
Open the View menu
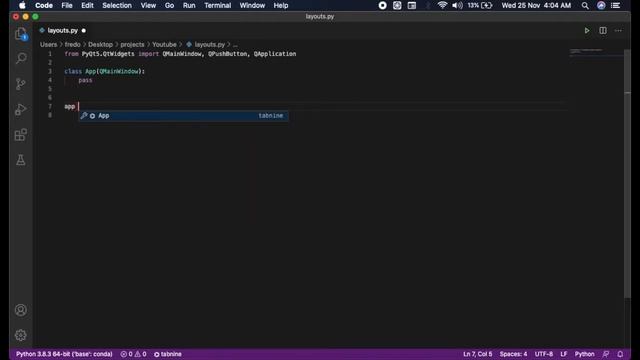click(148, 6)
